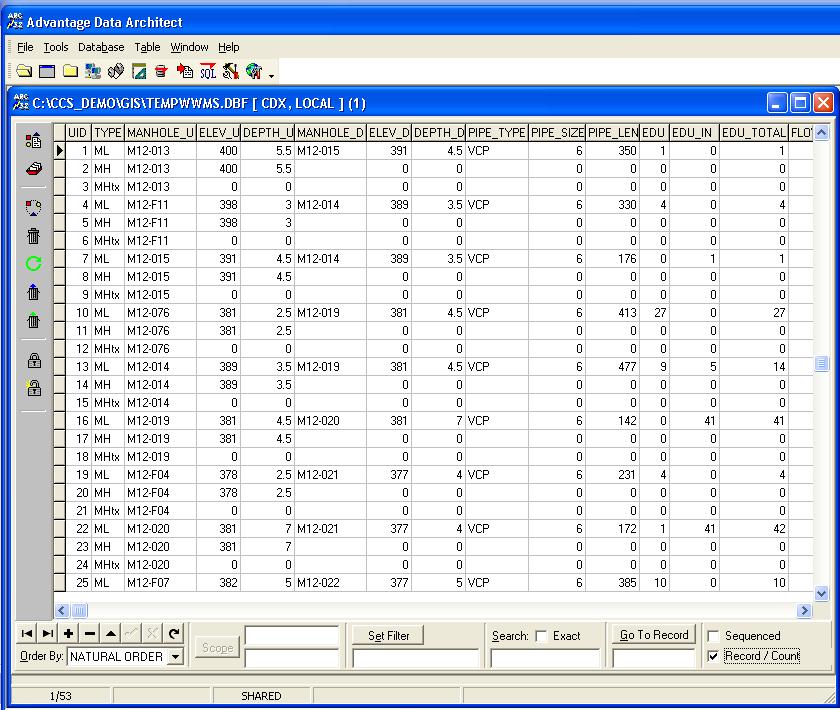Click the filter expression input field
The image size is (840, 710).
415,658
